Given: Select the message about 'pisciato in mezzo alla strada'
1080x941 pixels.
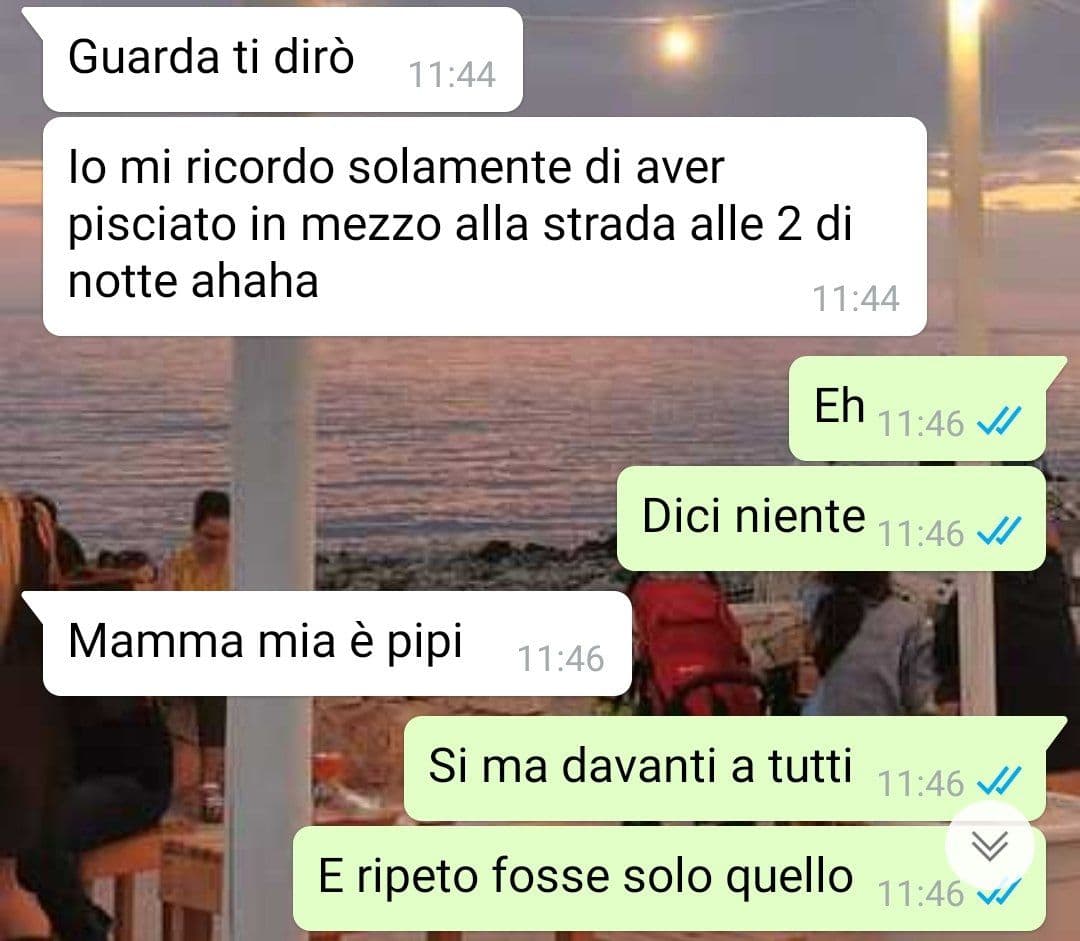Looking at the screenshot, I should pyautogui.click(x=484, y=227).
